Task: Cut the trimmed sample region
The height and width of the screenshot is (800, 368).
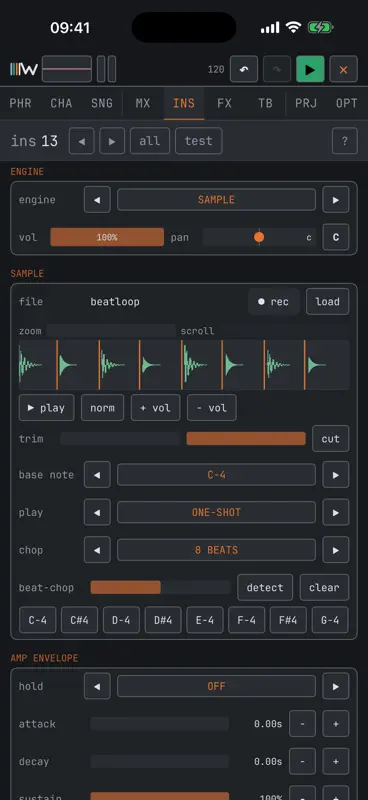Action: (x=331, y=439)
